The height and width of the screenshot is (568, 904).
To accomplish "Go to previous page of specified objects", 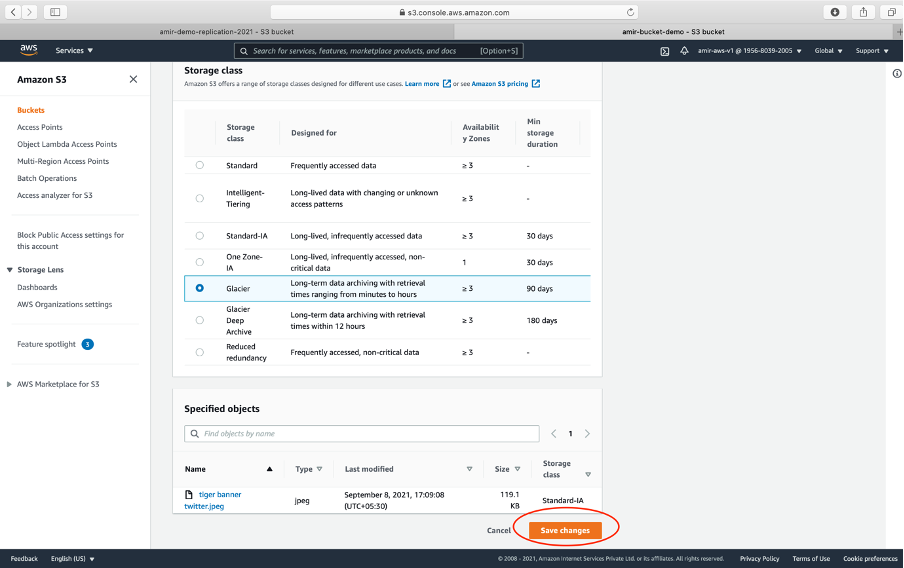I will [x=553, y=434].
